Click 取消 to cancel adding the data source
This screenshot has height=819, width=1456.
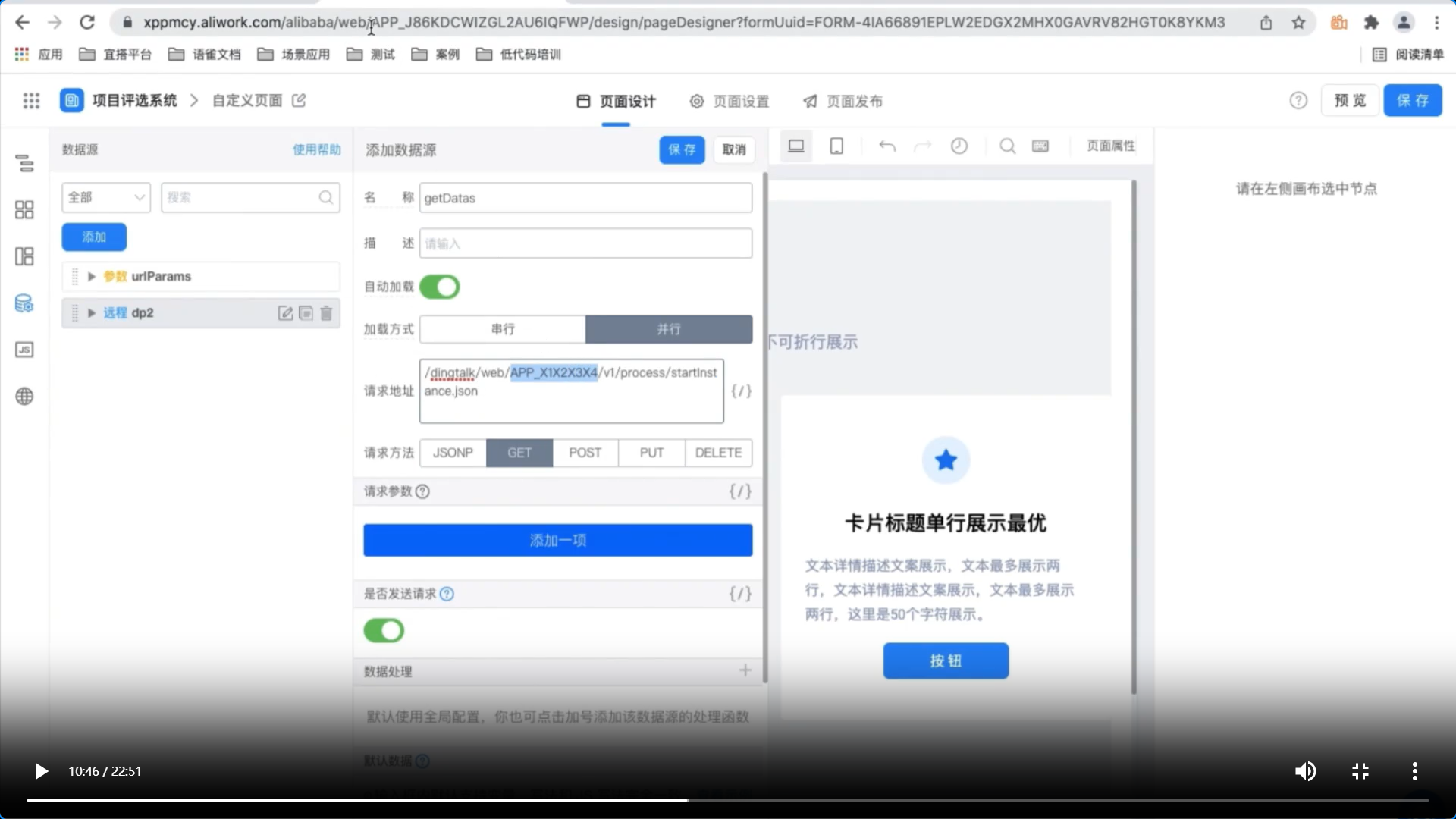click(733, 149)
